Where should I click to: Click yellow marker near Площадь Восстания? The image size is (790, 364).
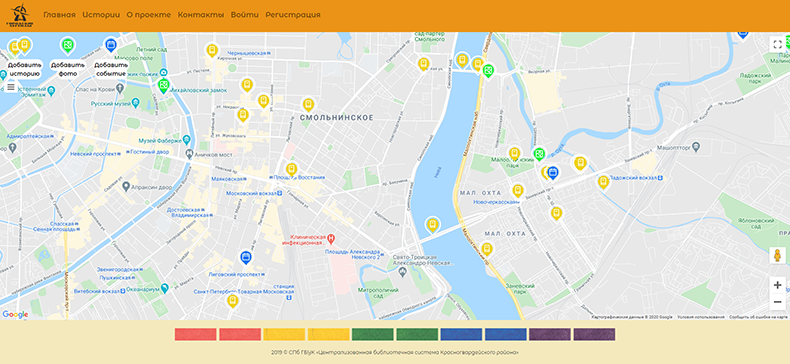291,169
